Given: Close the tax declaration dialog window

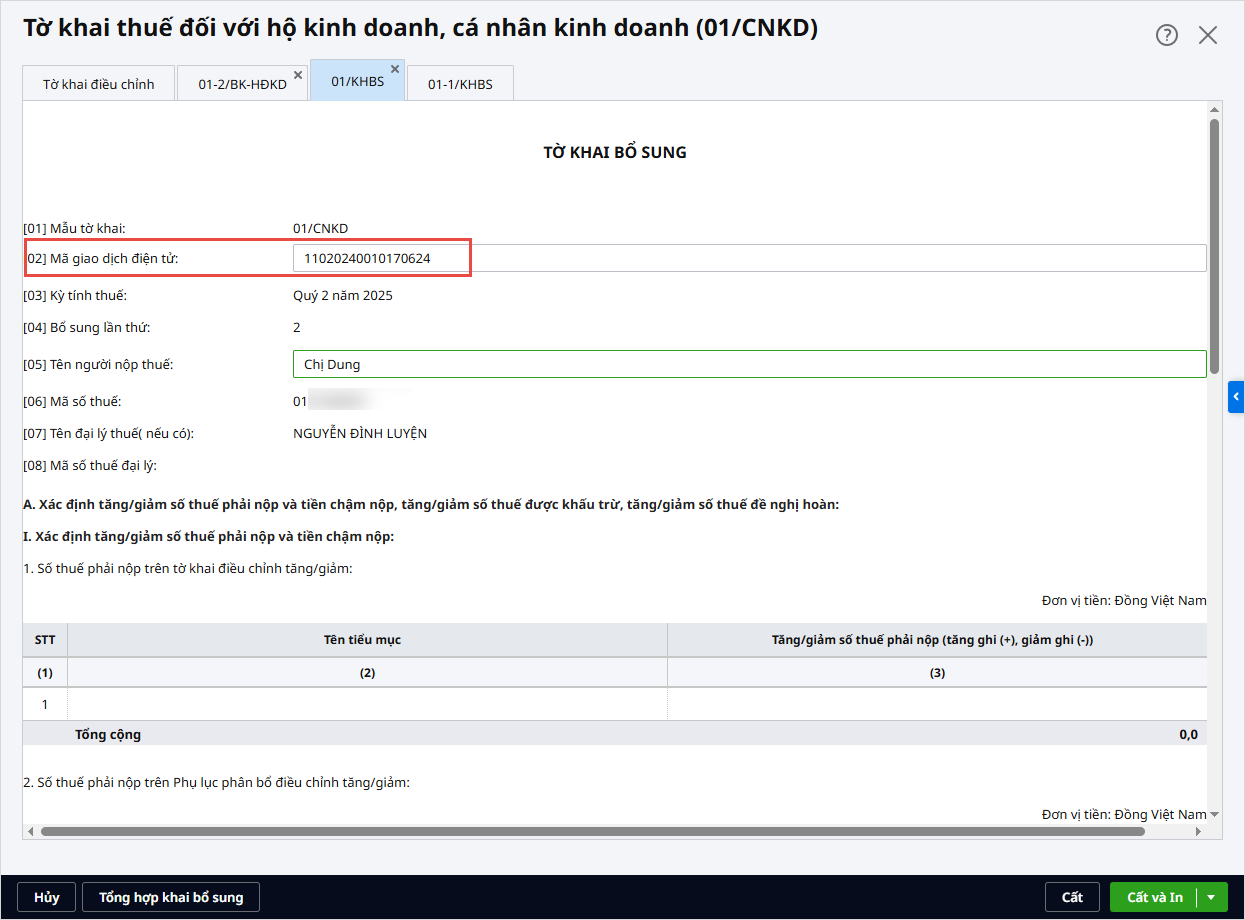Looking at the screenshot, I should [1208, 35].
